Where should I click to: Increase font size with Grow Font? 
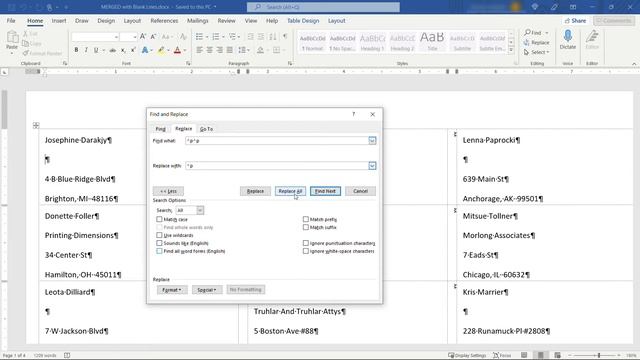(143, 37)
